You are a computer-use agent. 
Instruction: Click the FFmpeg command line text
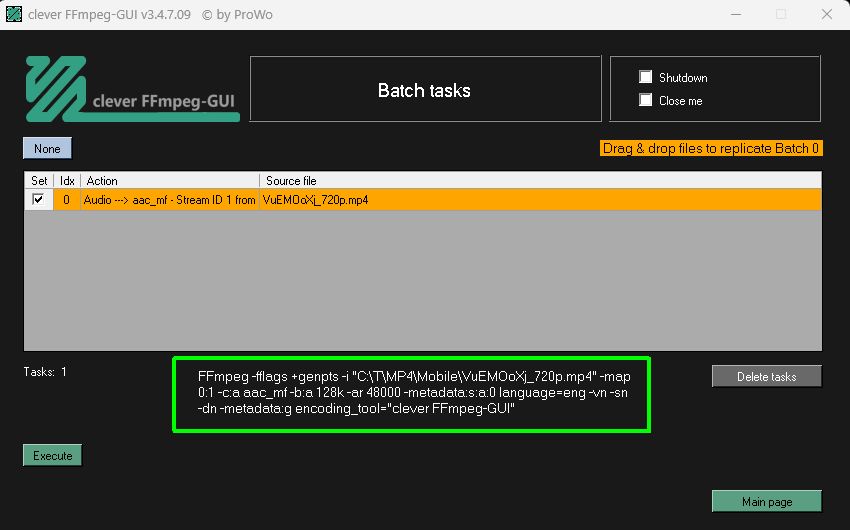click(414, 392)
